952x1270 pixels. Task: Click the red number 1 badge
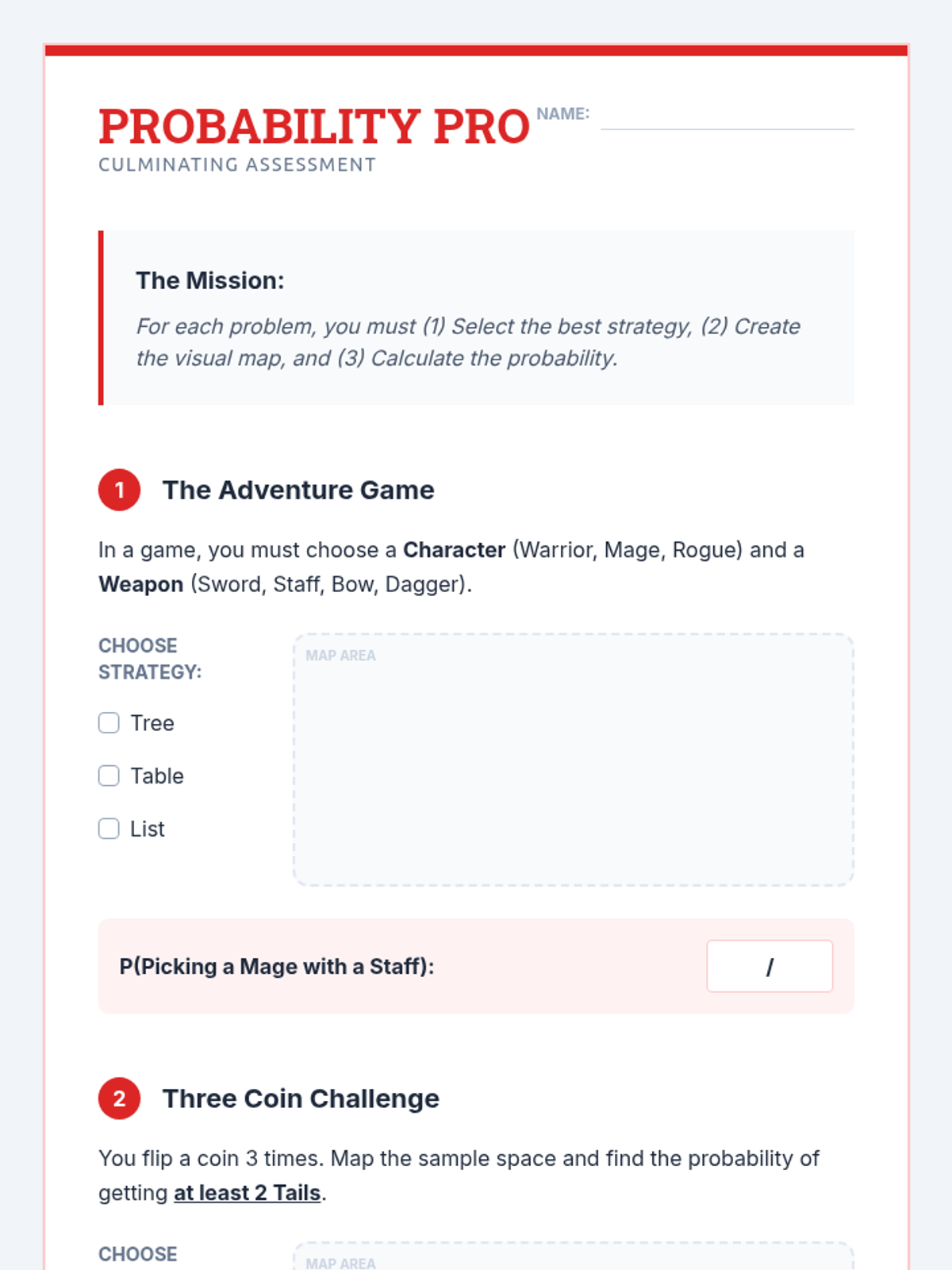tap(119, 490)
